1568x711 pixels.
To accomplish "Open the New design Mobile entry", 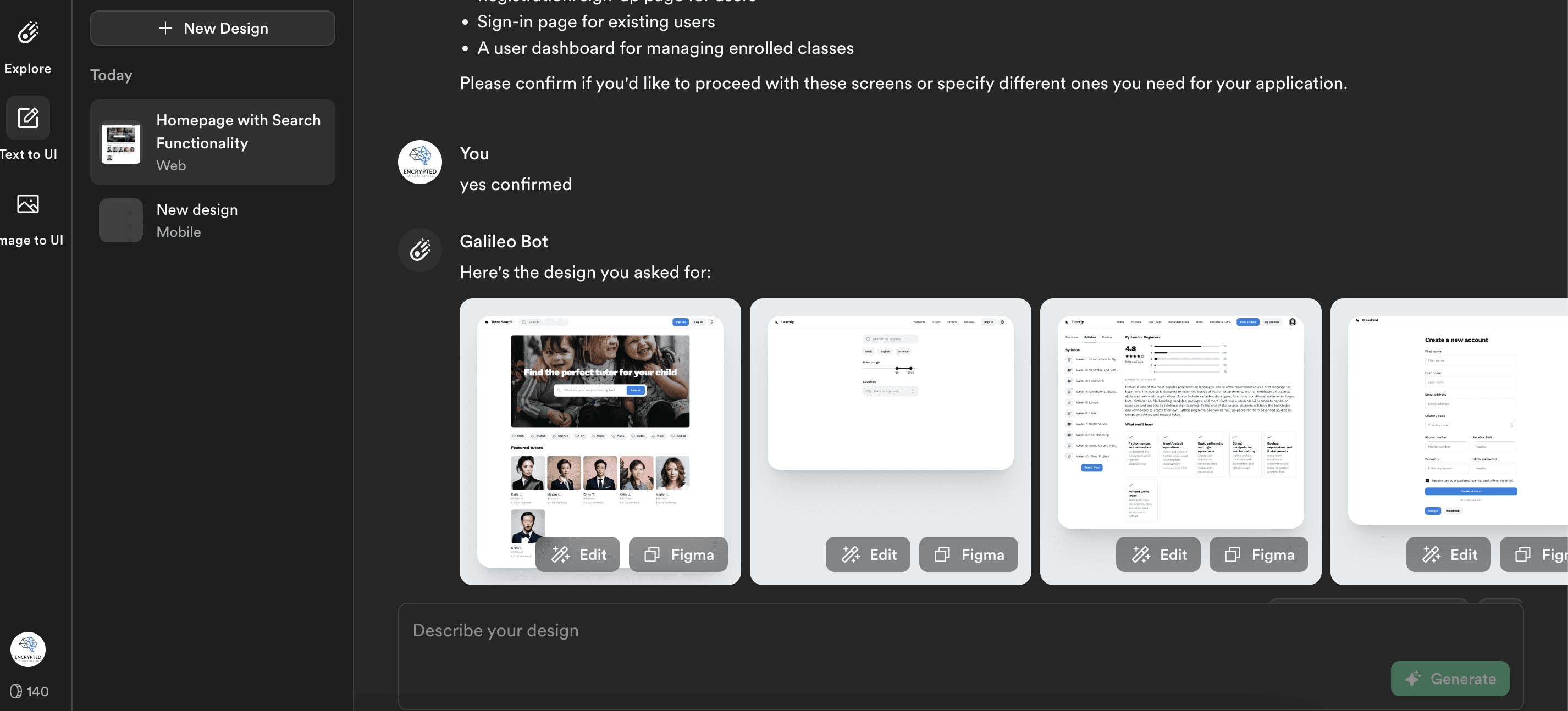I will click(x=212, y=220).
